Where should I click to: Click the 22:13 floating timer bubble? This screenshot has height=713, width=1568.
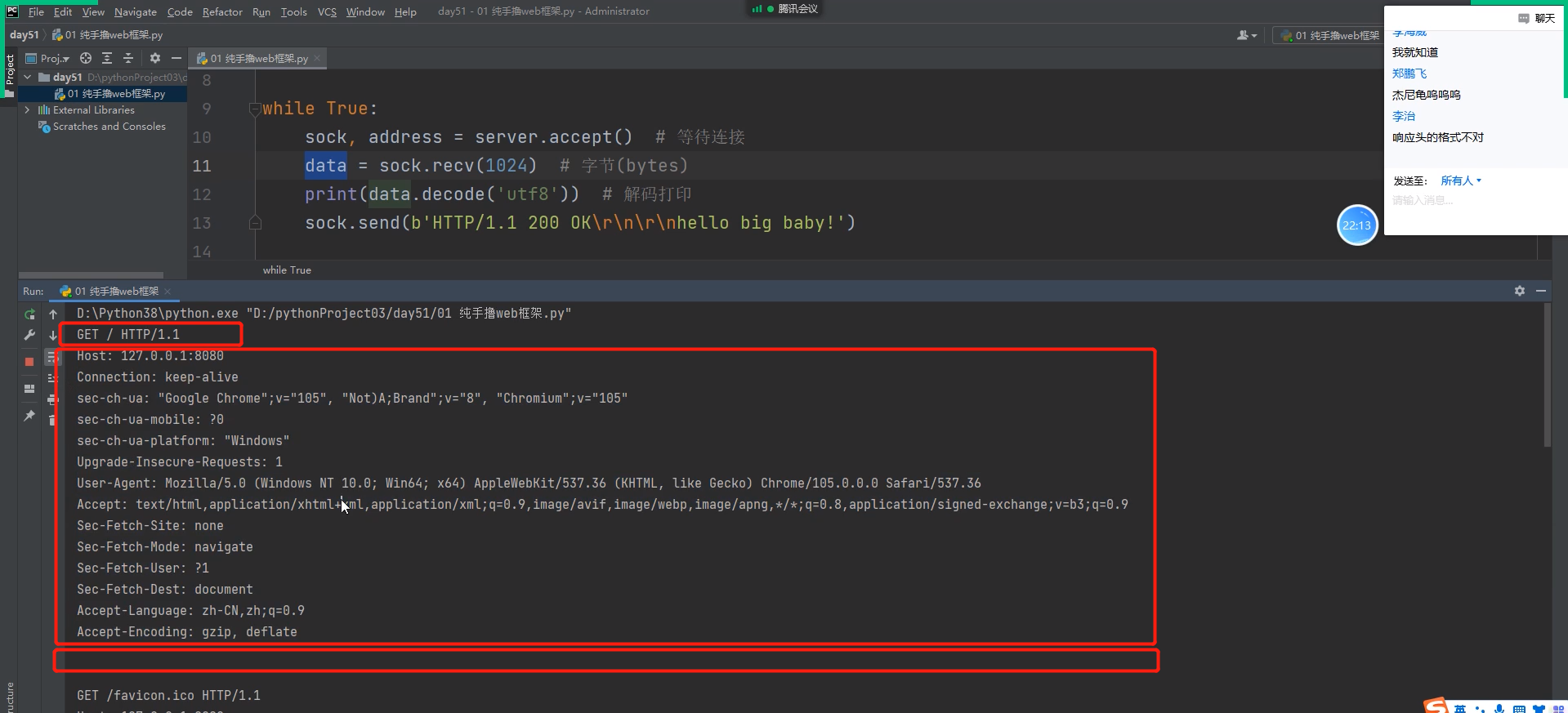click(x=1357, y=225)
